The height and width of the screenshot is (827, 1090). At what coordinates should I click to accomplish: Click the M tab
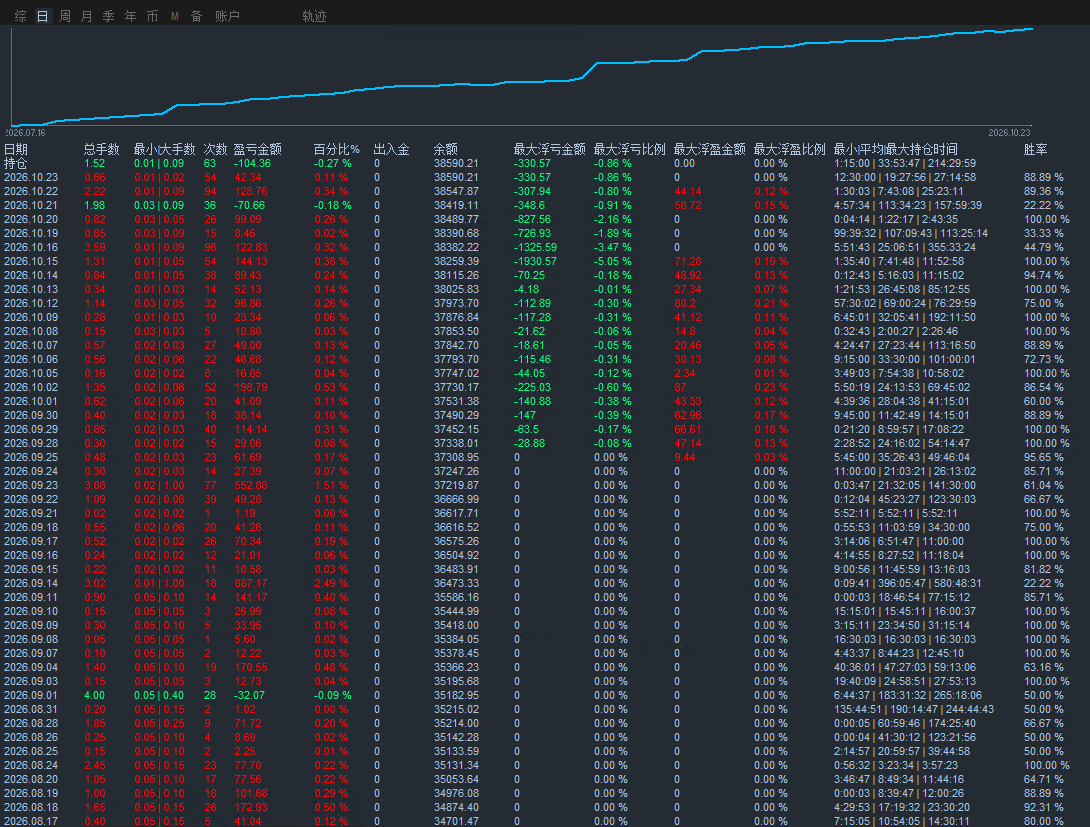(x=174, y=16)
